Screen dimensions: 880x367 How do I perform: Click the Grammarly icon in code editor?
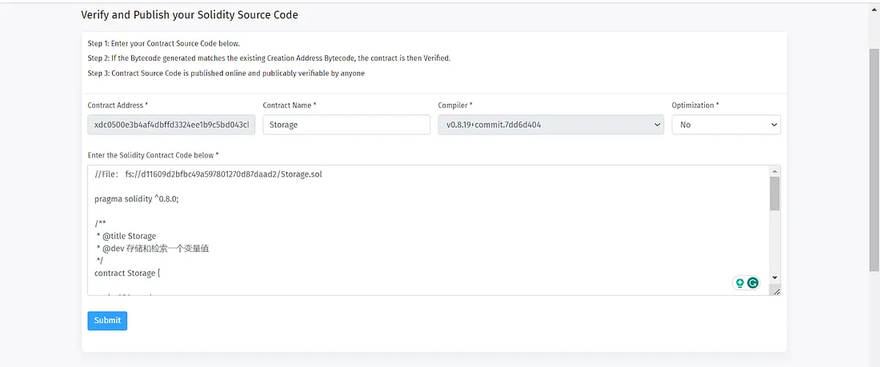point(753,283)
